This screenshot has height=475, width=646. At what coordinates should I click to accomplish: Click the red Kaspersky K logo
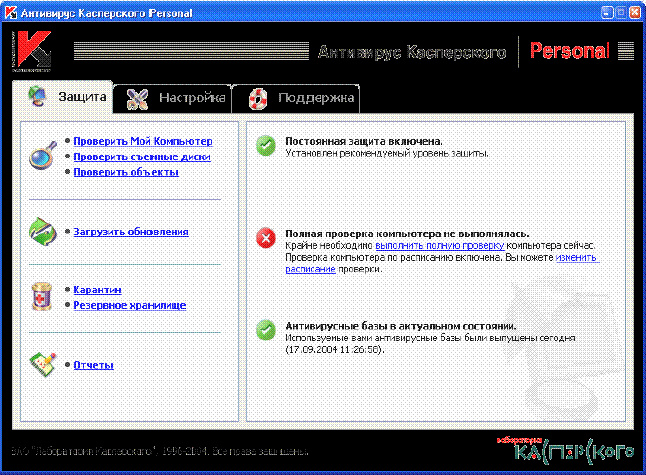(x=31, y=51)
